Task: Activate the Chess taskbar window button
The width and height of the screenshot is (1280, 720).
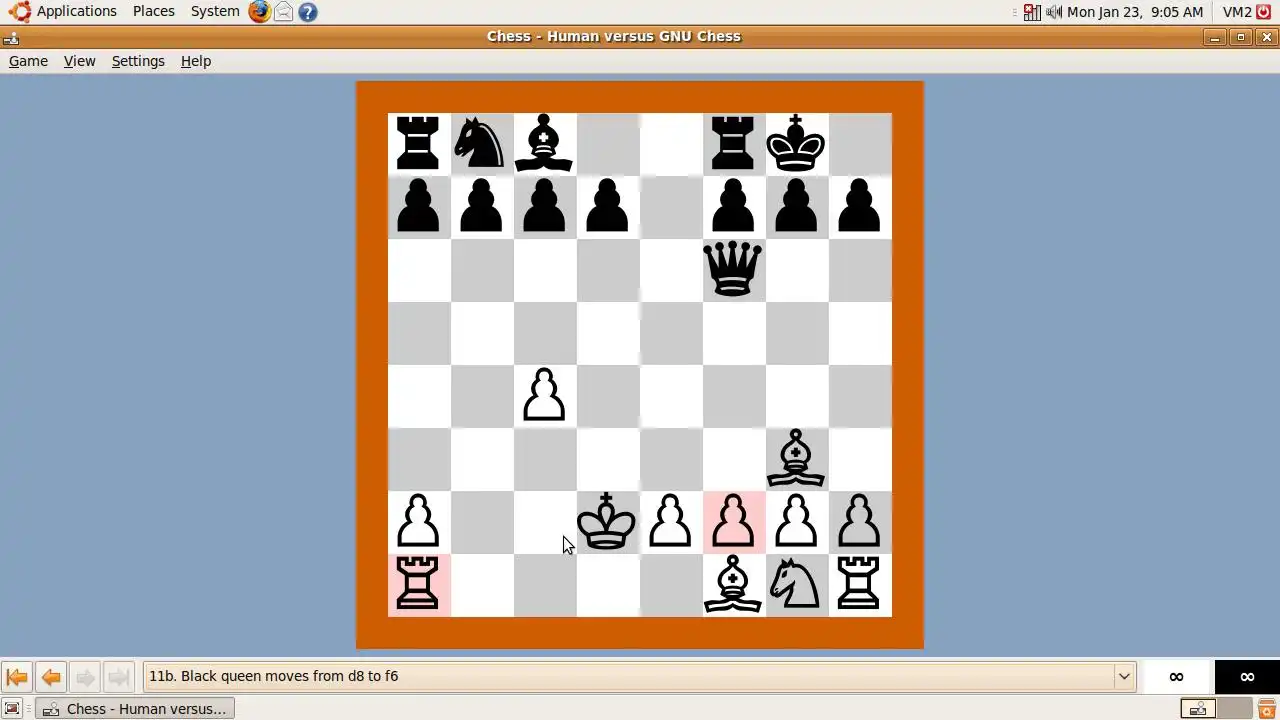Action: (135, 709)
